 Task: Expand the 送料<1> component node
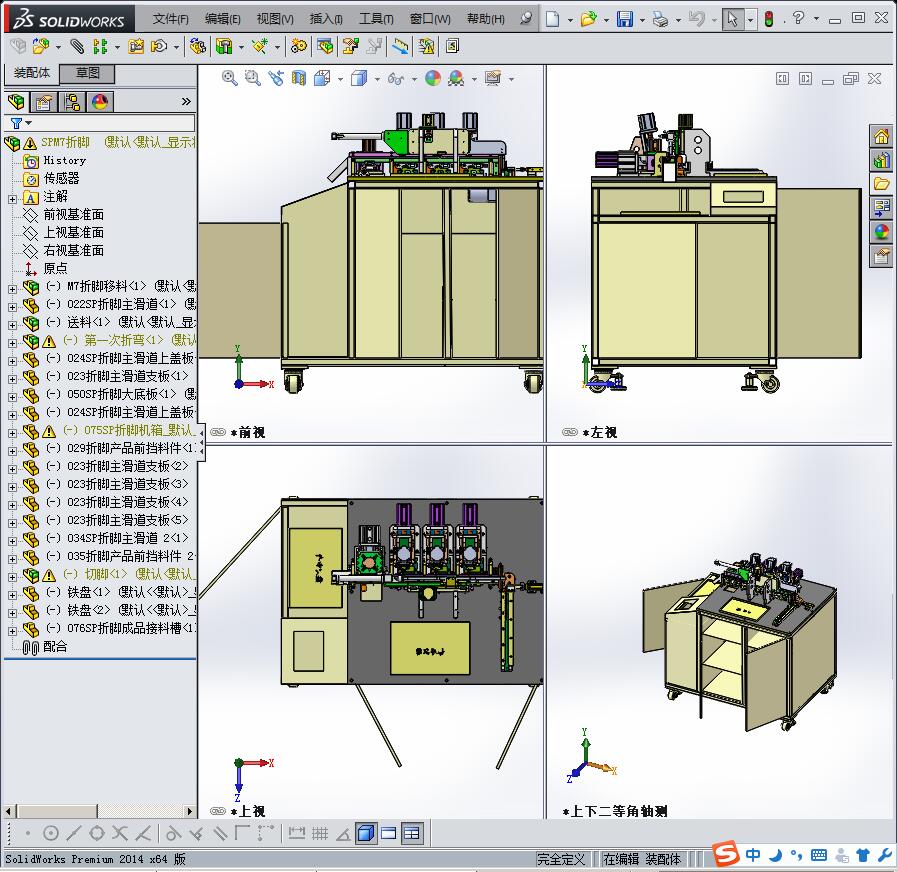12,325
